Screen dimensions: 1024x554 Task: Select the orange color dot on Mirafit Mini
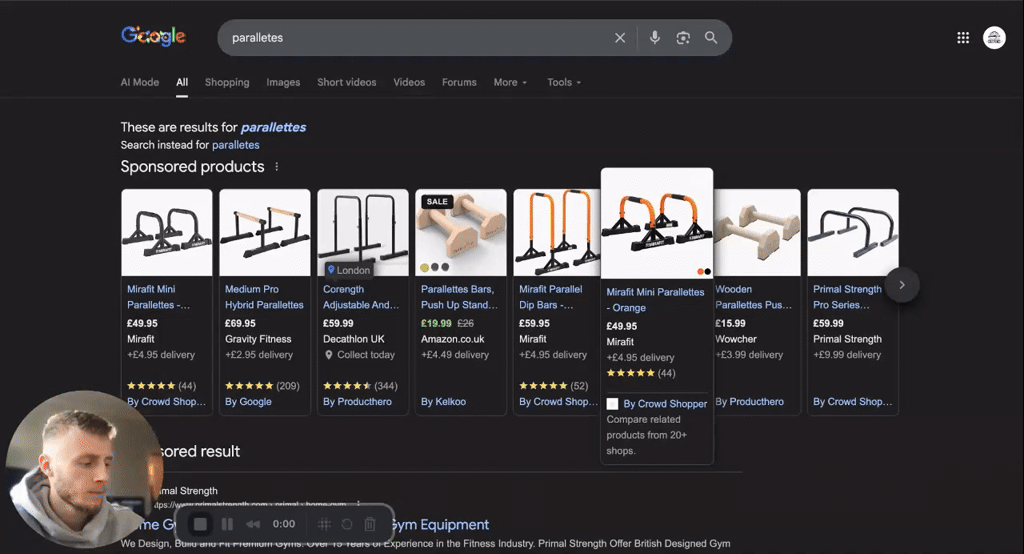[700, 271]
